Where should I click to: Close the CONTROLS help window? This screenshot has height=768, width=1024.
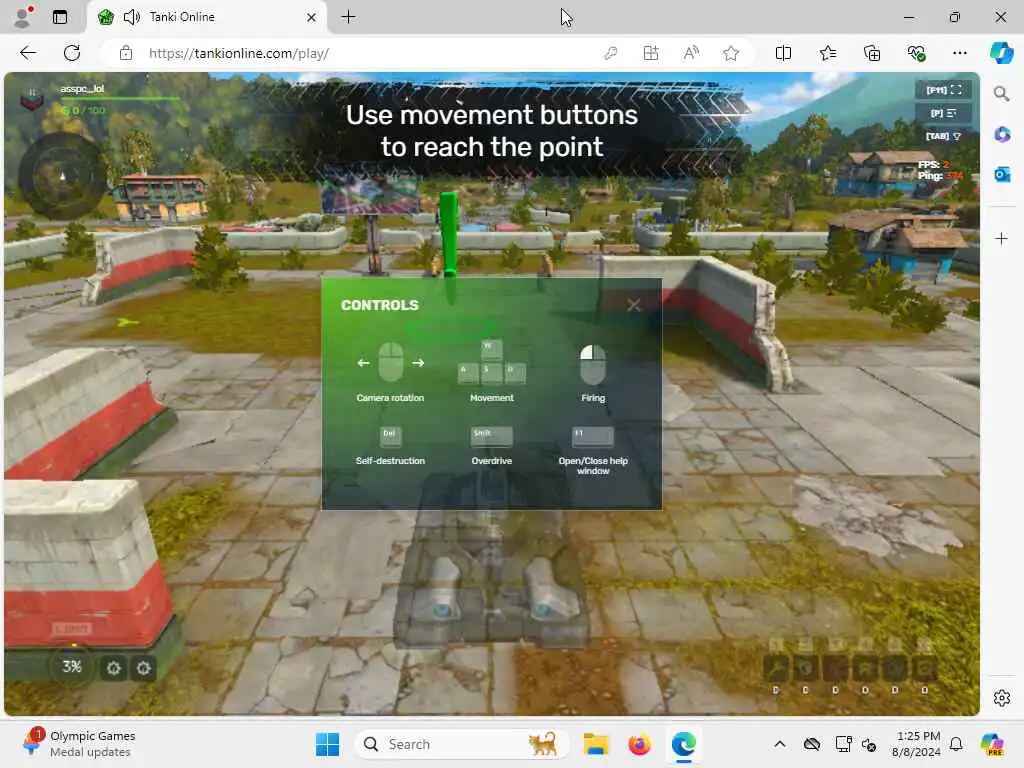(633, 305)
